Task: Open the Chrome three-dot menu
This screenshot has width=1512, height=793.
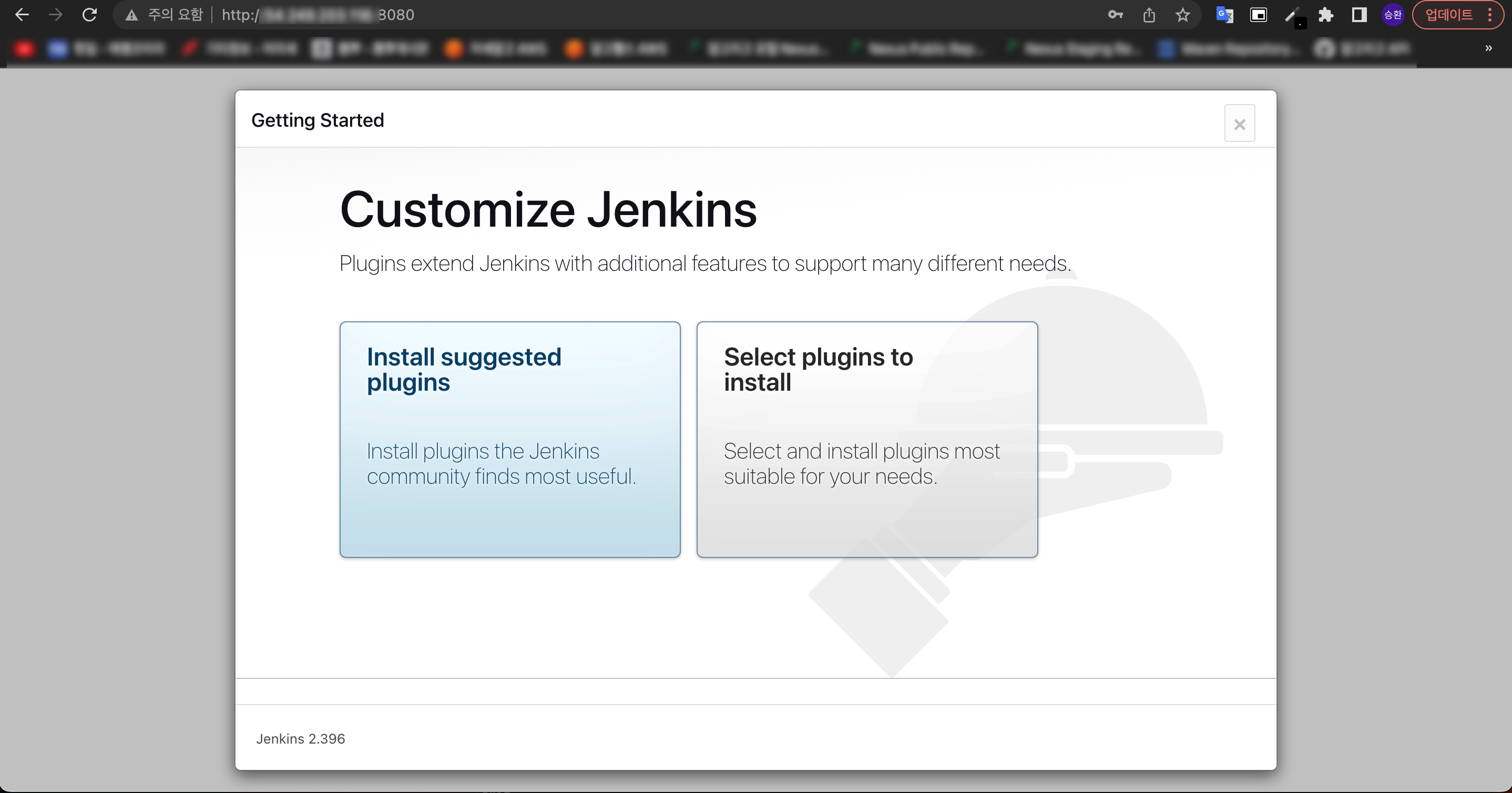Action: tap(1490, 15)
